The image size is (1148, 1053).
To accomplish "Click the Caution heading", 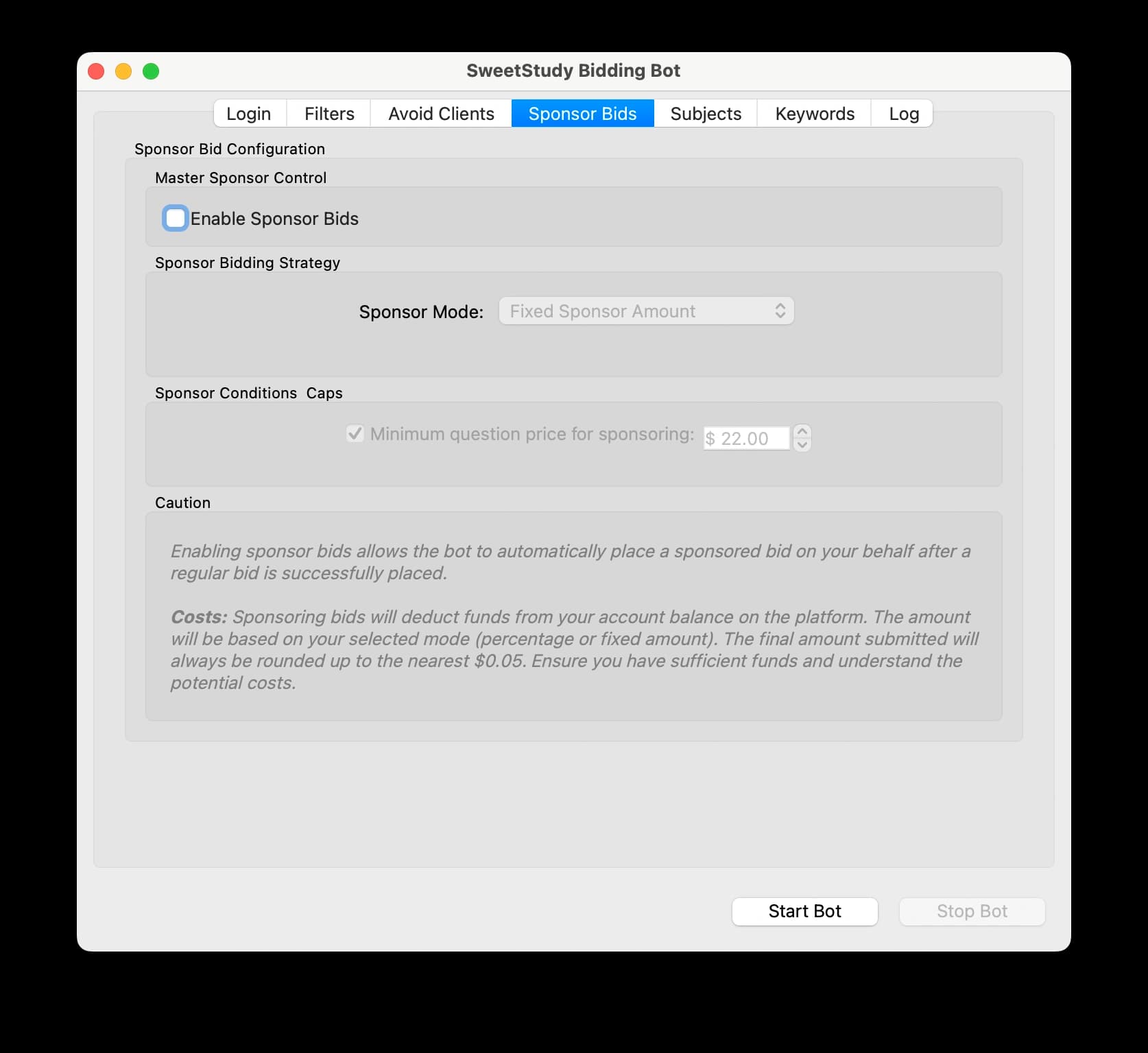I will pos(182,503).
